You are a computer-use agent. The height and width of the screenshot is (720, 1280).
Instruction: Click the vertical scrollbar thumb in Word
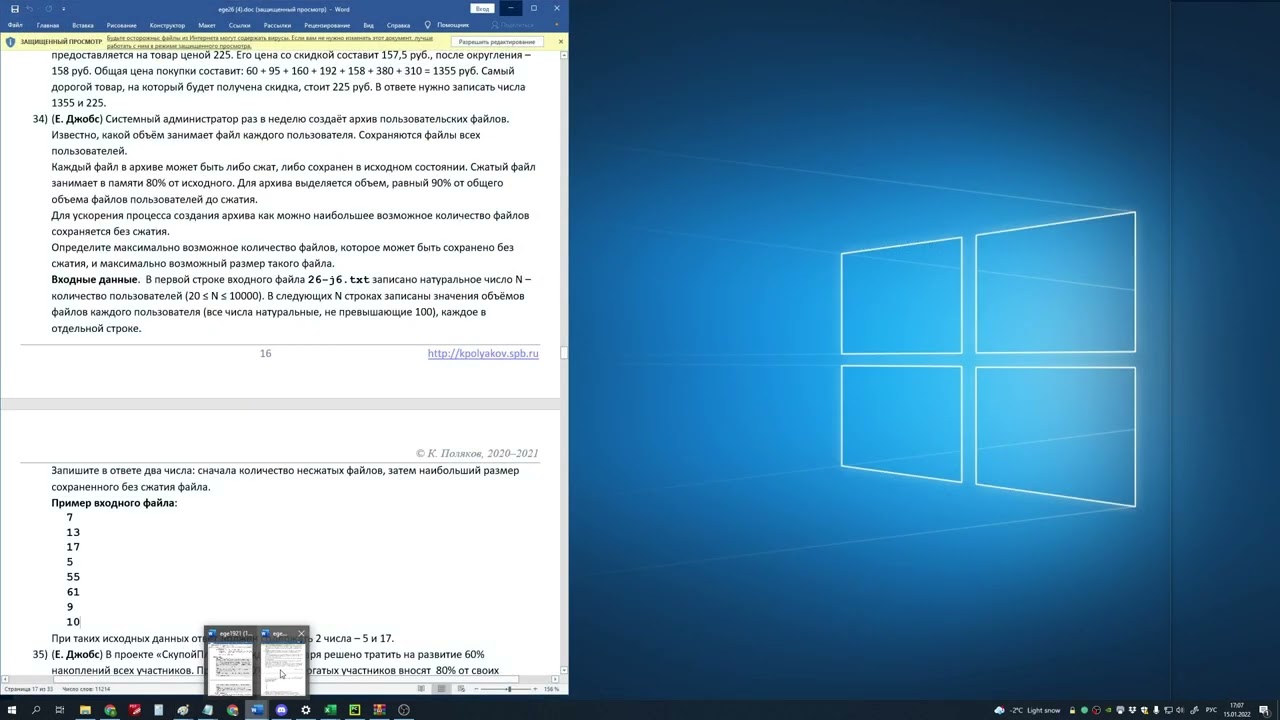[564, 352]
